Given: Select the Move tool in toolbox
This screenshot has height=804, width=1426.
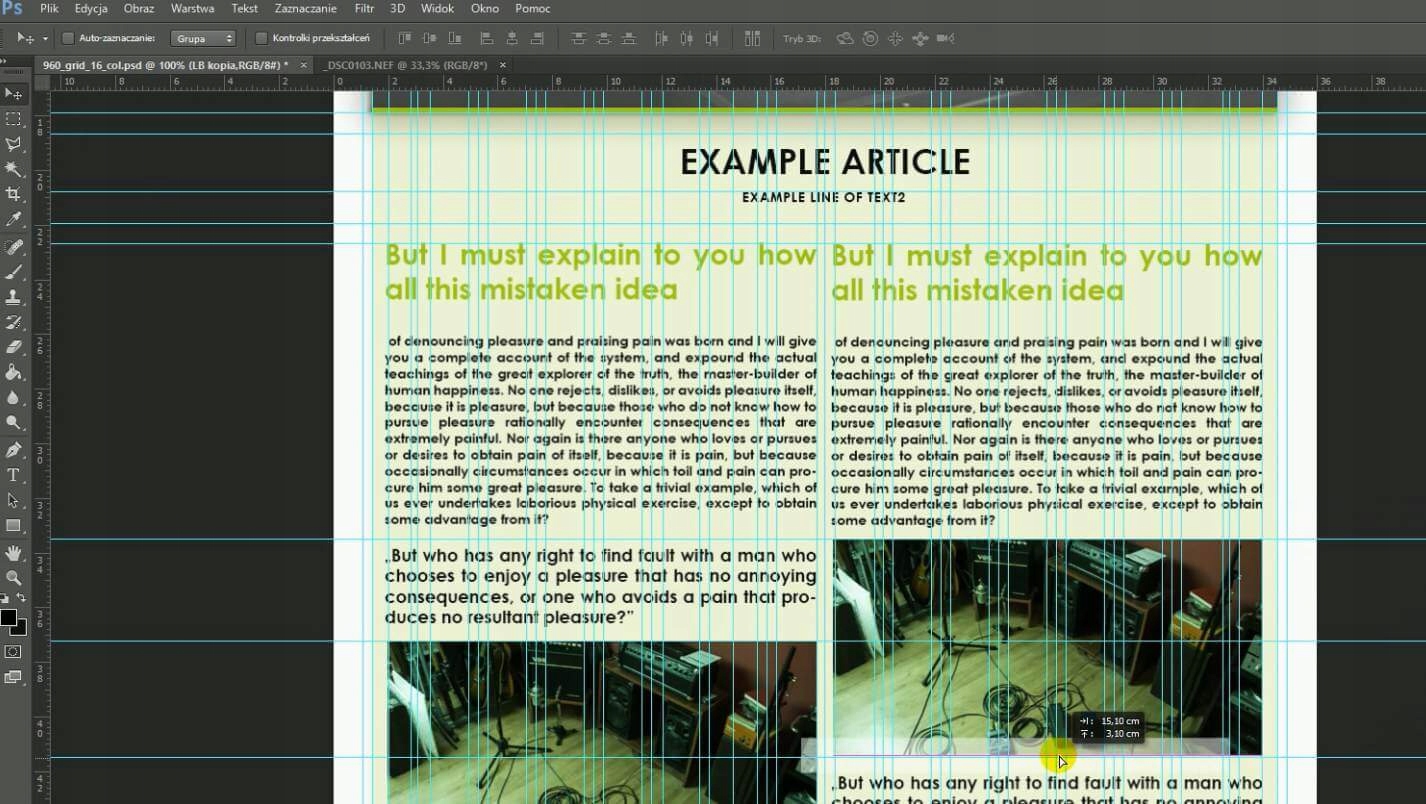Looking at the screenshot, I should click(x=13, y=94).
